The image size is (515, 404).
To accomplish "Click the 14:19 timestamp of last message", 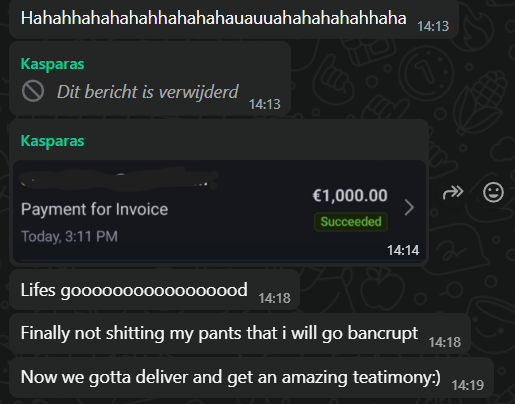I will (467, 385).
